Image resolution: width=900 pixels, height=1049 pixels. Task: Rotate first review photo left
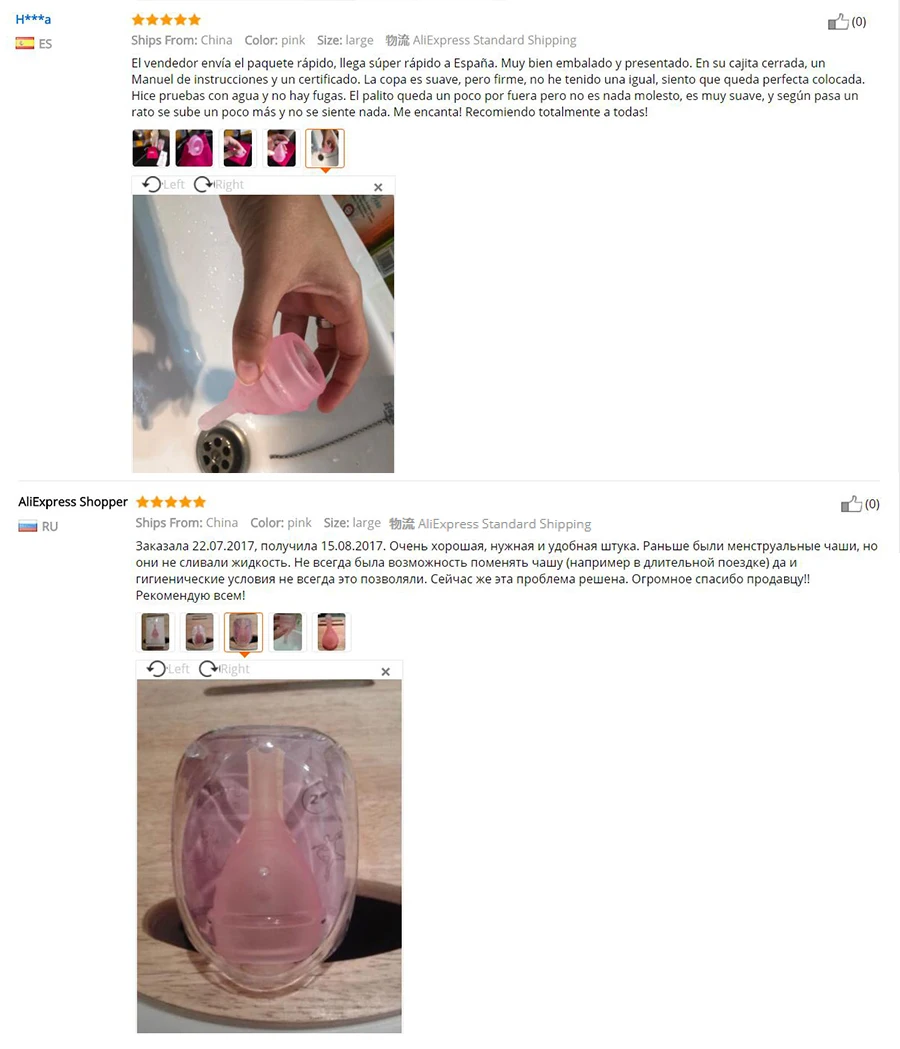coord(163,184)
